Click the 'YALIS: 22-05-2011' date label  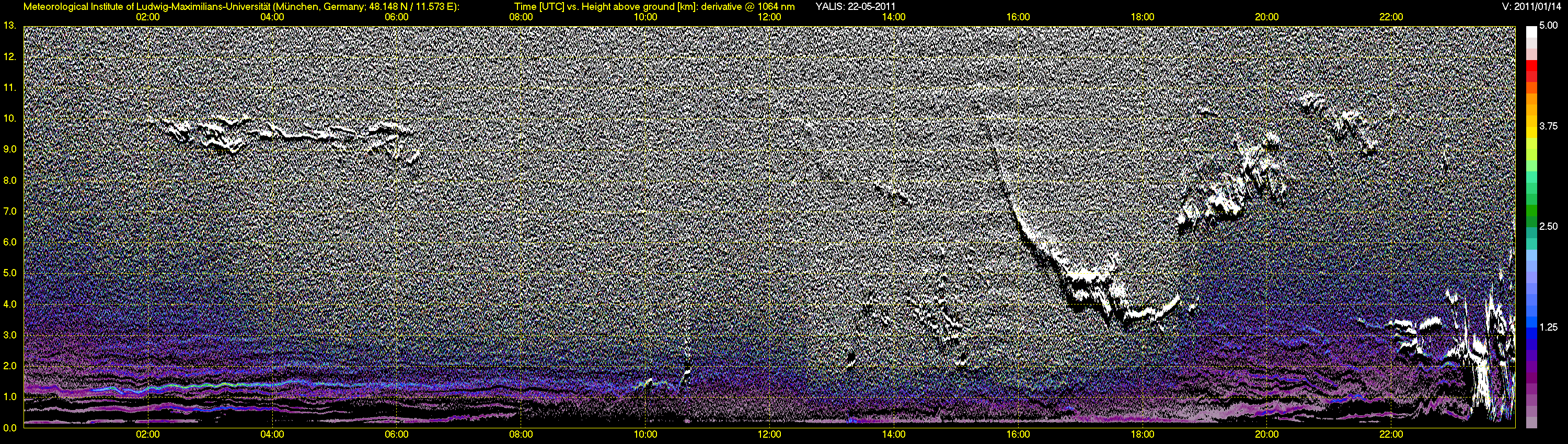click(x=855, y=7)
